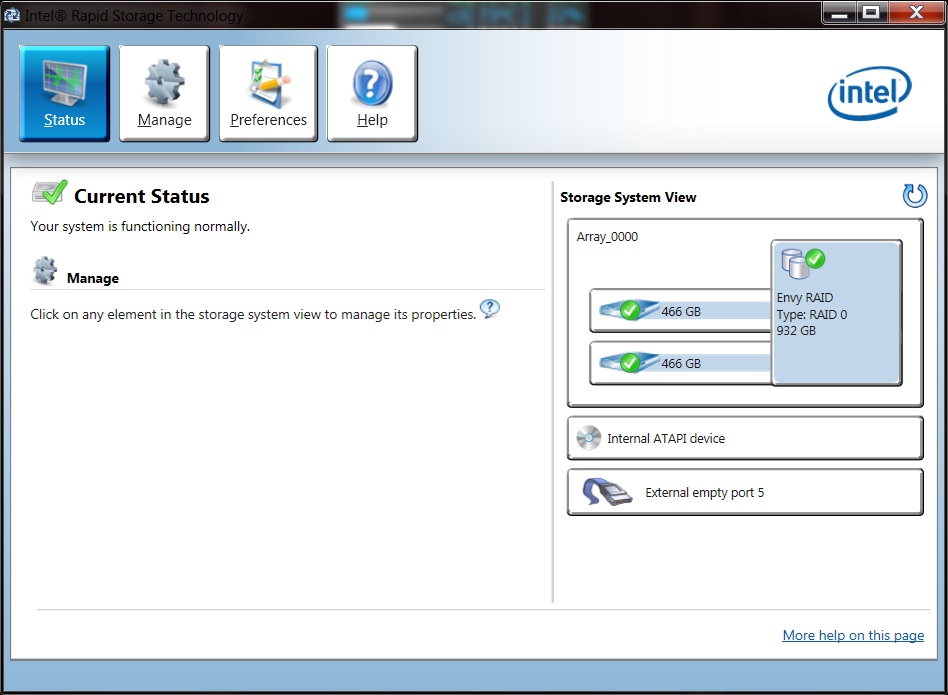
Task: Click the Type: RAID 0 text
Action: [811, 314]
